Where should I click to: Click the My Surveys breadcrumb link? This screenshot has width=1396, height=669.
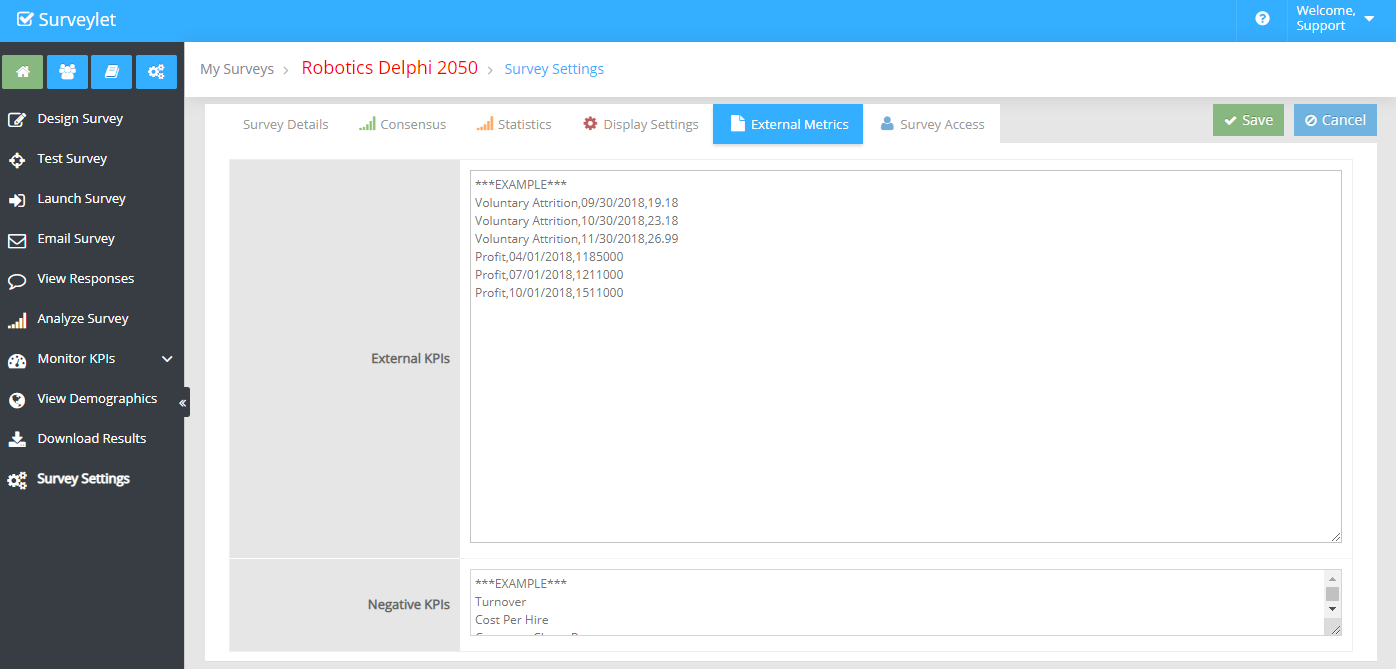(237, 69)
